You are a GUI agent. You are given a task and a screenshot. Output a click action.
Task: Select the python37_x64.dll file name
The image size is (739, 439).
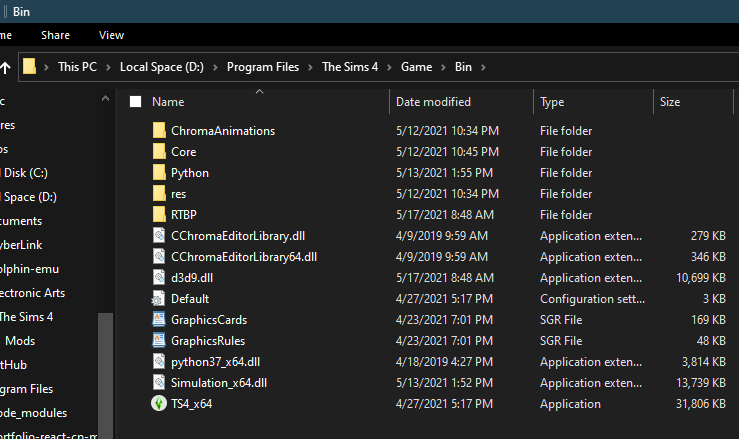215,362
